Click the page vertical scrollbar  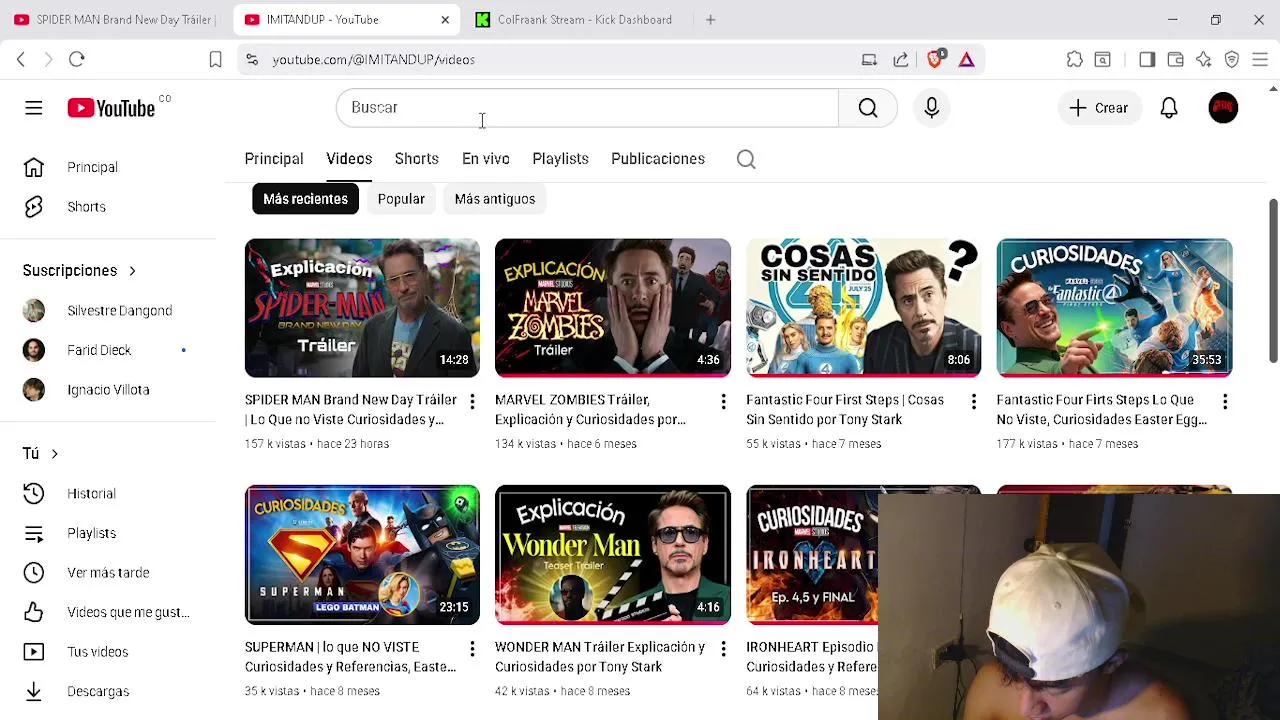pos(1273,282)
